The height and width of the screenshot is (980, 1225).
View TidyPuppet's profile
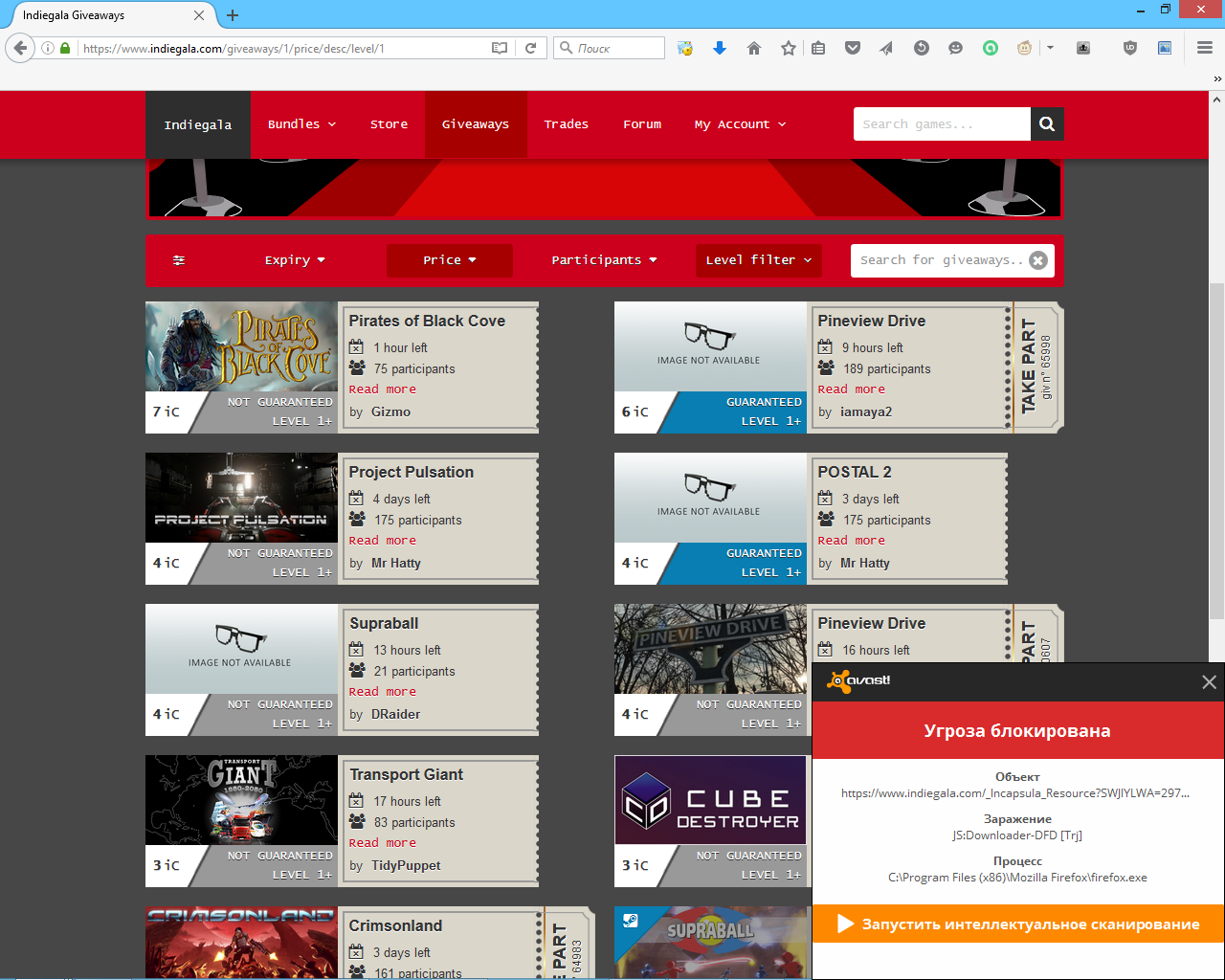[406, 865]
